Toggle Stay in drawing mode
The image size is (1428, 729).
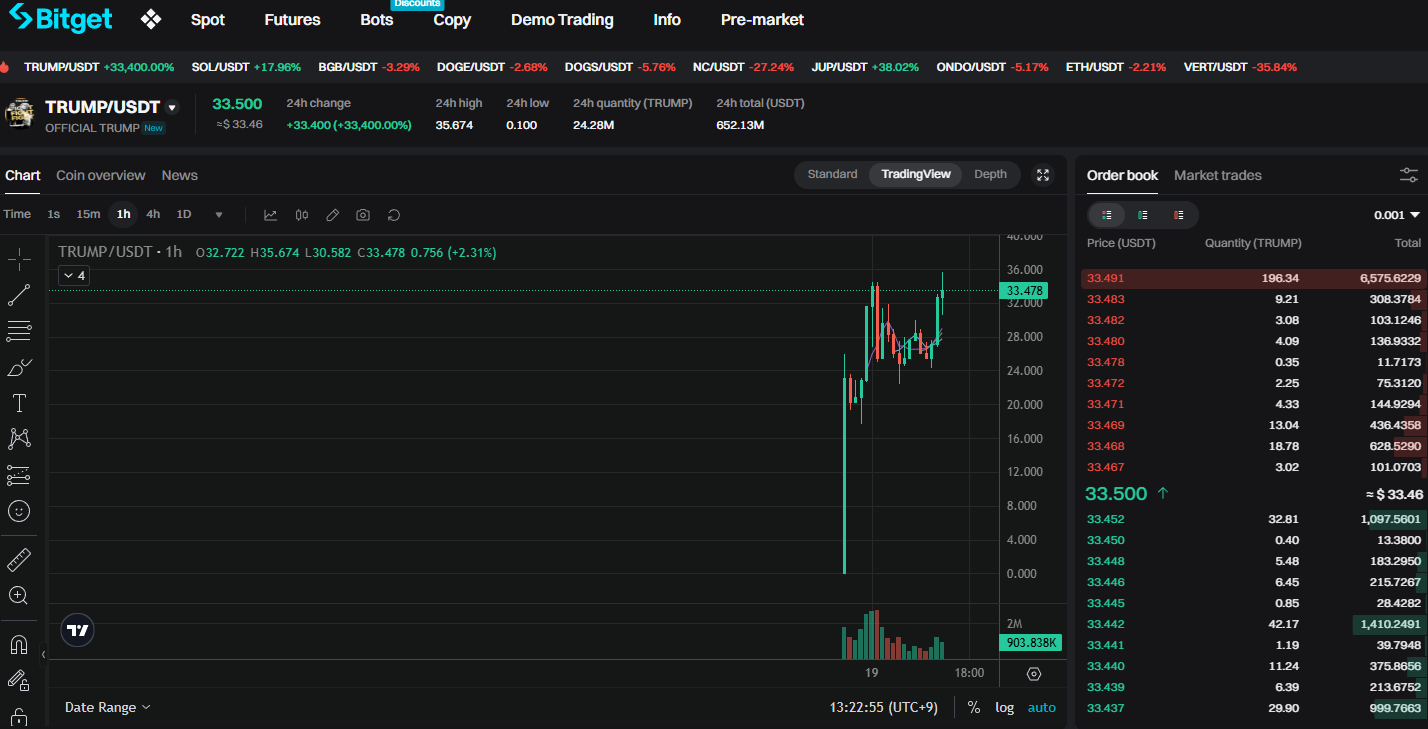tap(19, 680)
